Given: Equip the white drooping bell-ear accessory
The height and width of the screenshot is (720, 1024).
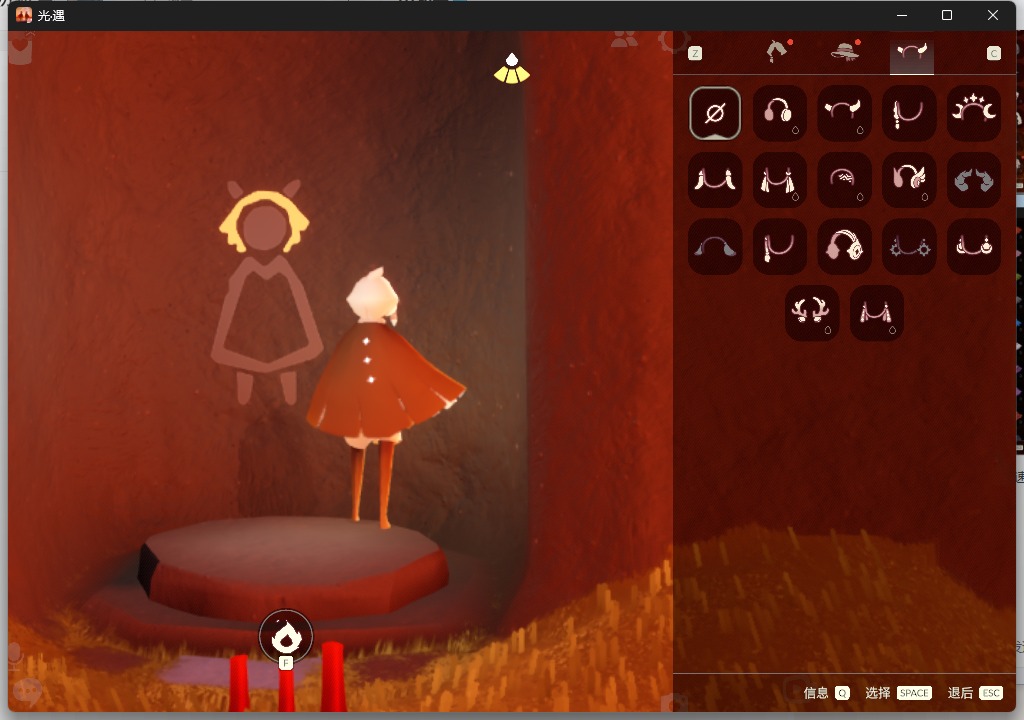Looking at the screenshot, I should click(x=714, y=180).
